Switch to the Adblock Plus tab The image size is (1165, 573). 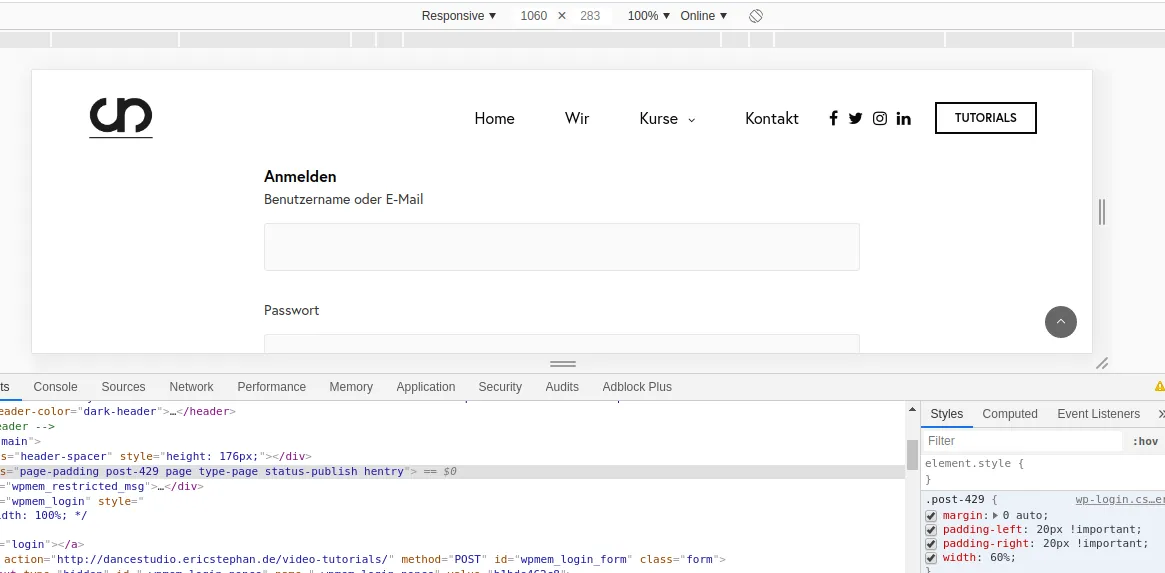pos(637,386)
